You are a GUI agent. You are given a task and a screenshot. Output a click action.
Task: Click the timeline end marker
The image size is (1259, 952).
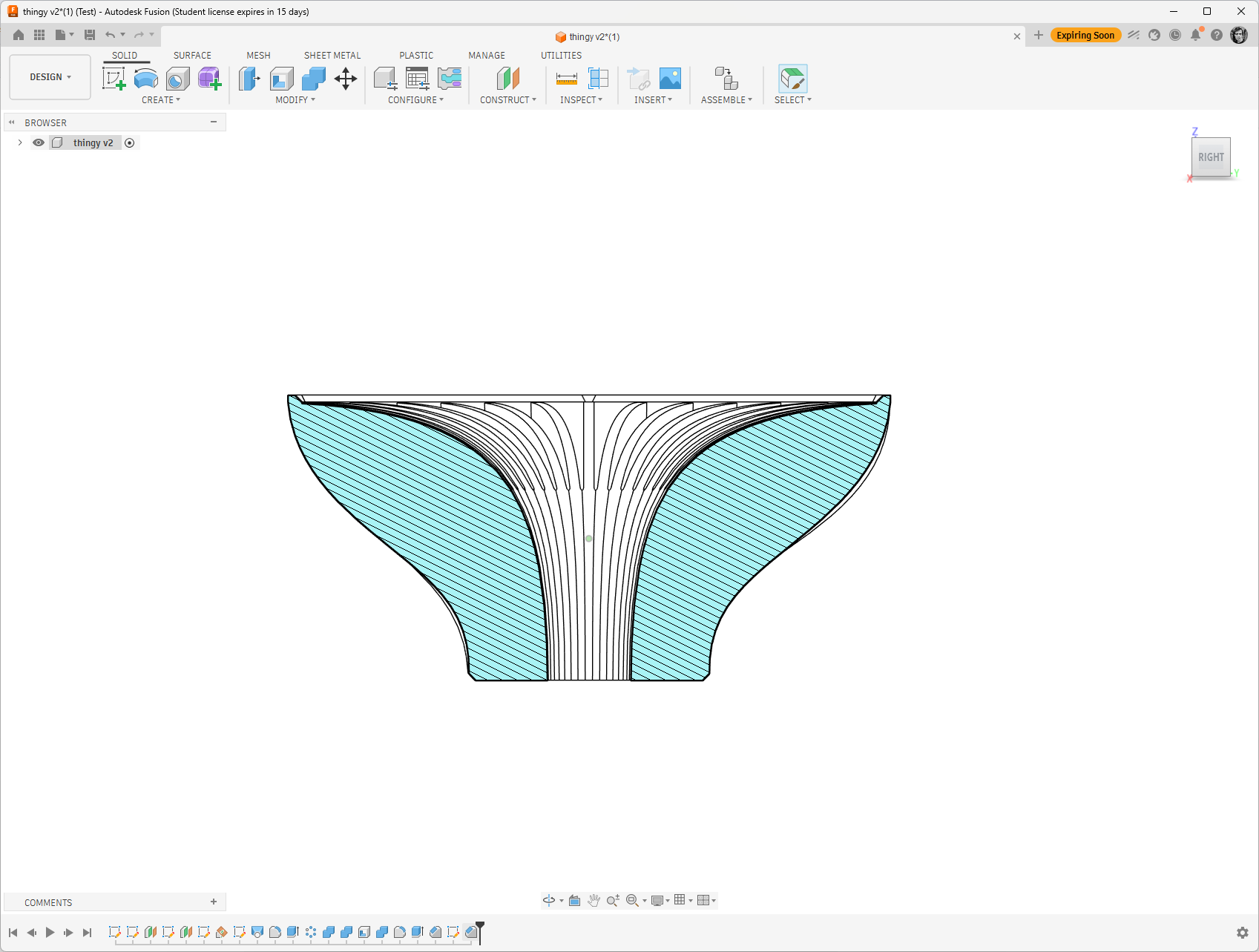pyautogui.click(x=480, y=932)
